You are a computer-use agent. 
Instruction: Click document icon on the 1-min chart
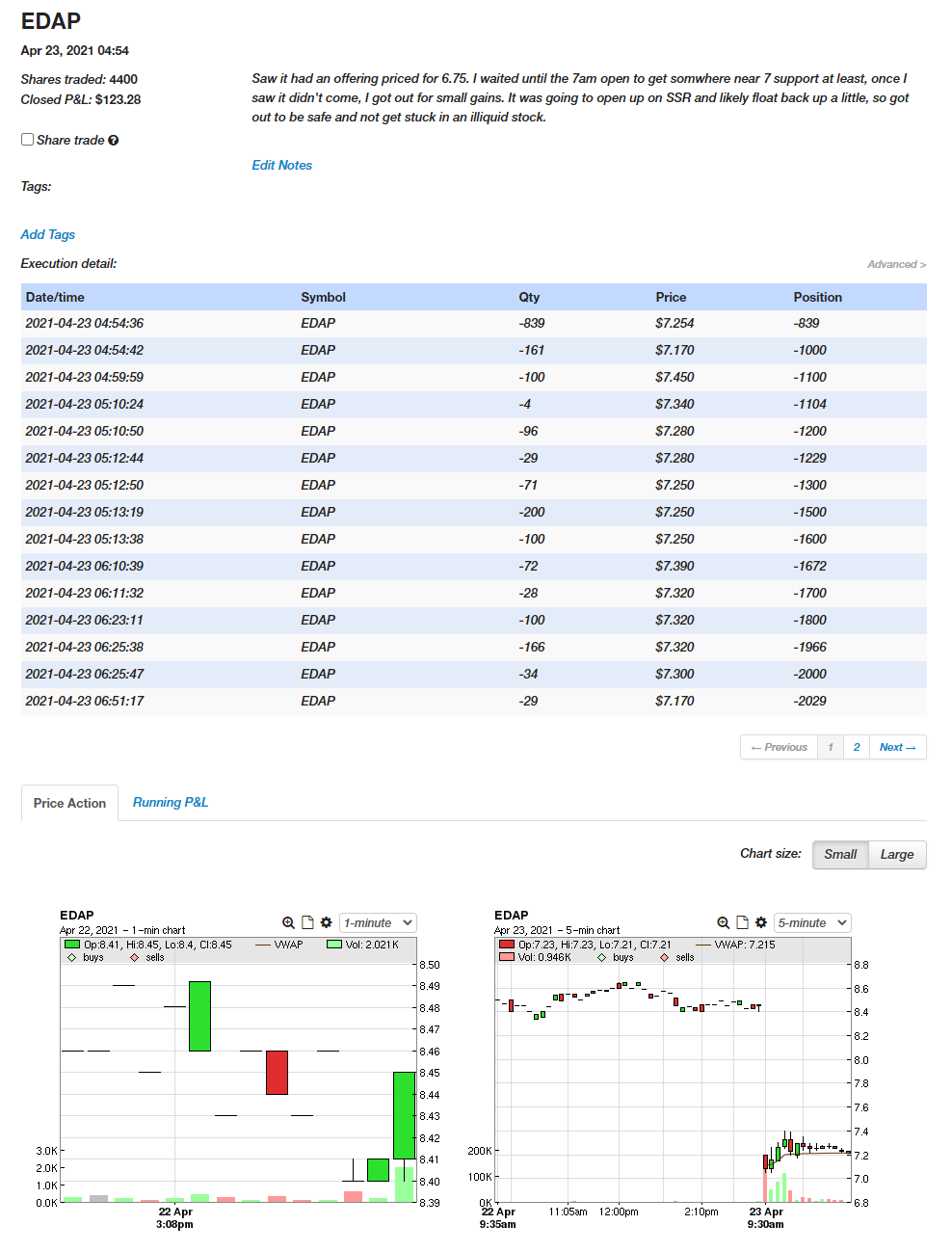[307, 922]
